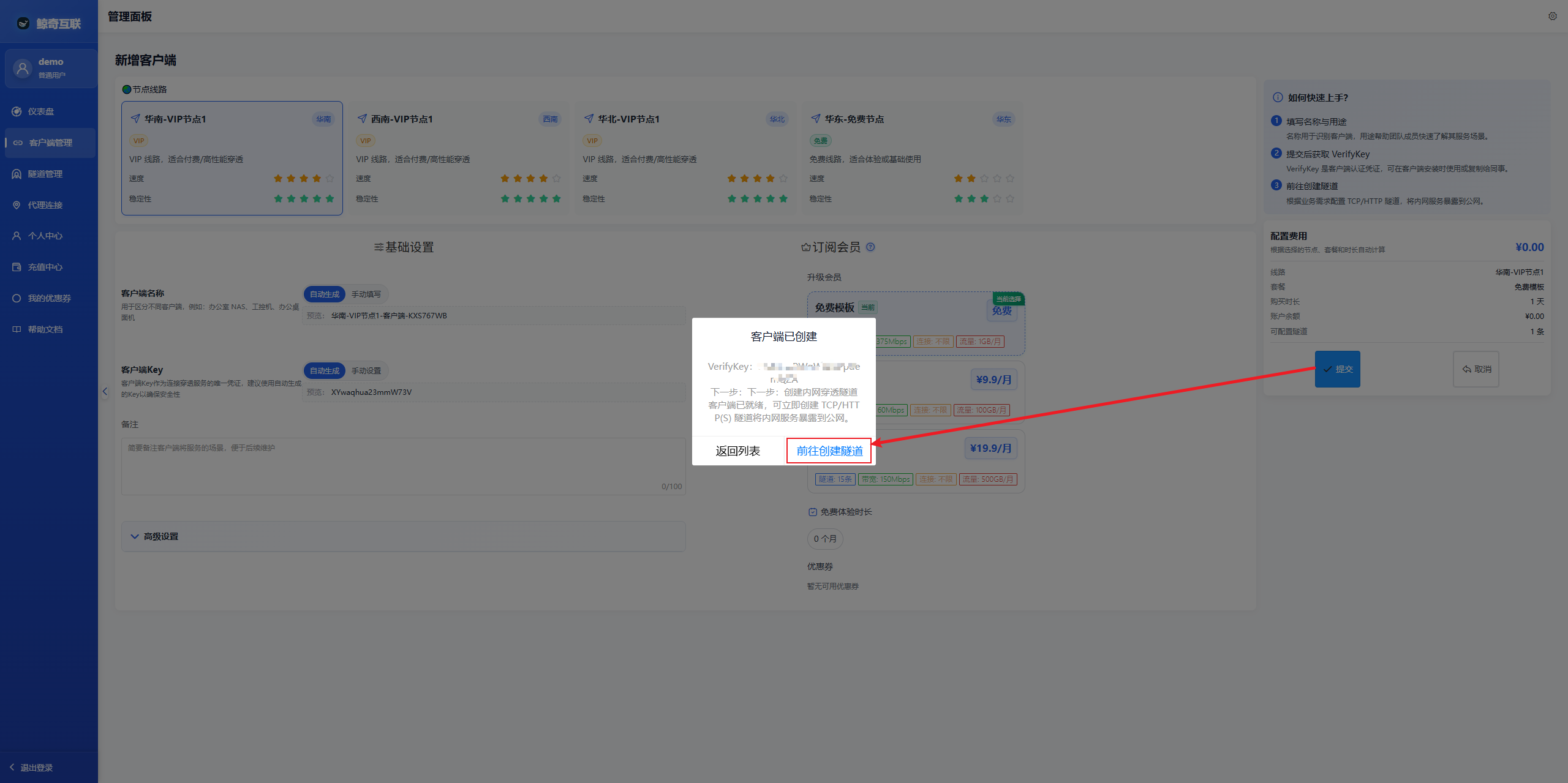The image size is (1568, 783).
Task: Click the settings gear icon top right
Action: coord(1552,17)
